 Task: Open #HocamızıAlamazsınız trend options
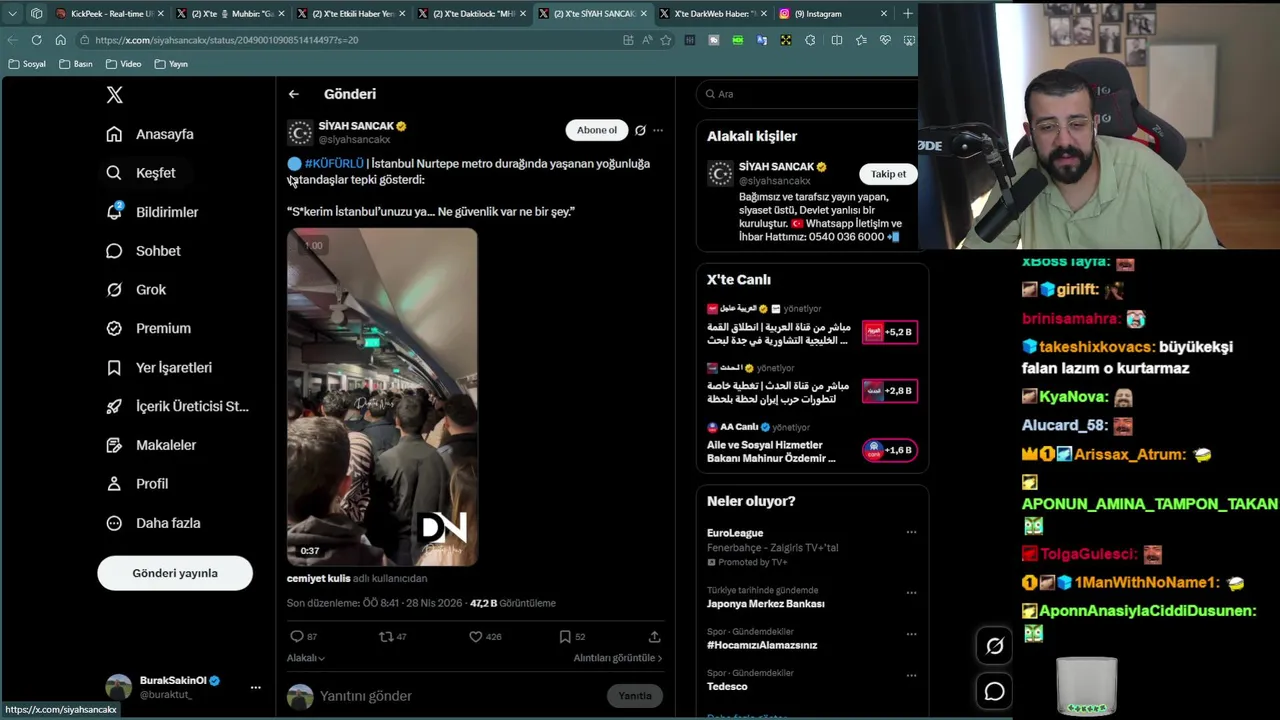tap(911, 634)
